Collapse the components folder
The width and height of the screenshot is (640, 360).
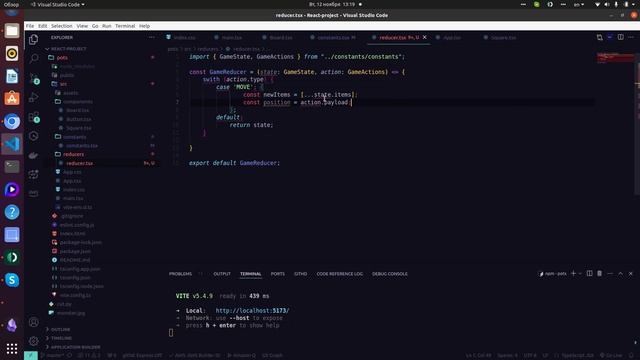pos(78,102)
